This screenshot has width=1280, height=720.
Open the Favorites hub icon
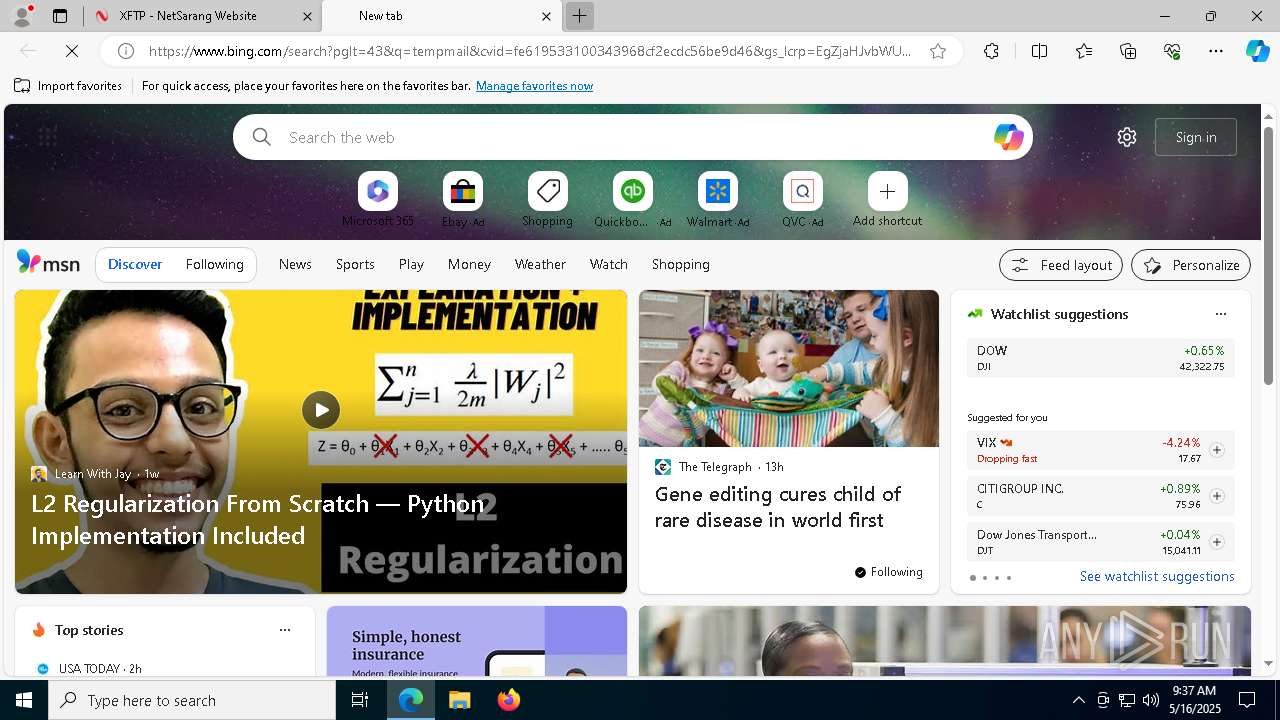1084,51
